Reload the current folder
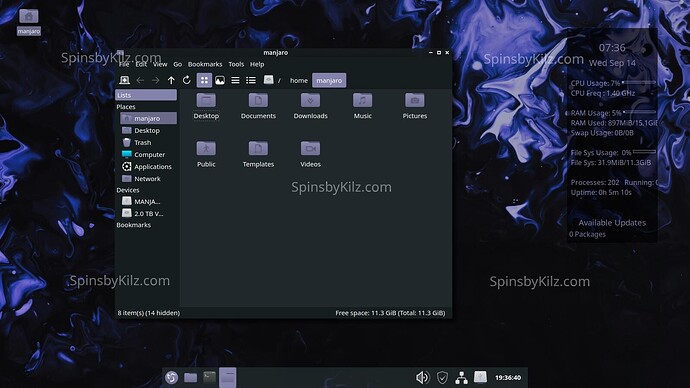 pyautogui.click(x=187, y=80)
